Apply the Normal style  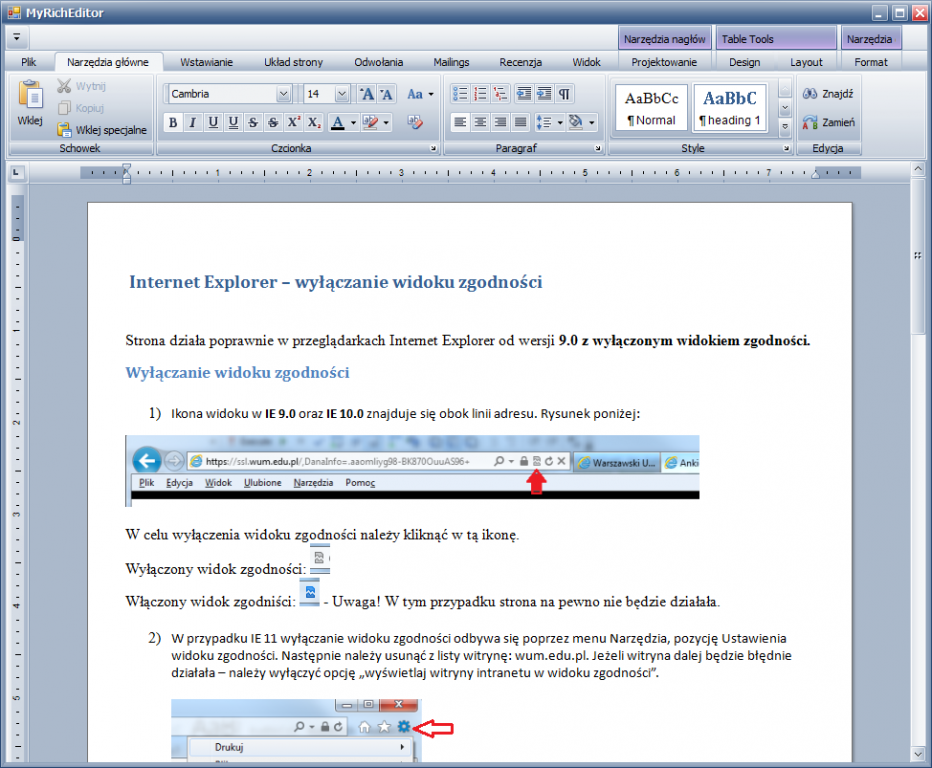coord(651,107)
